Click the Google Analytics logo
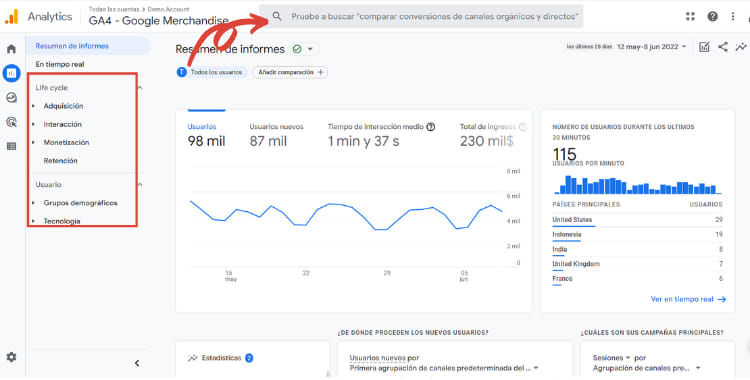Image resolution: width=750 pixels, height=380 pixels. coord(11,17)
